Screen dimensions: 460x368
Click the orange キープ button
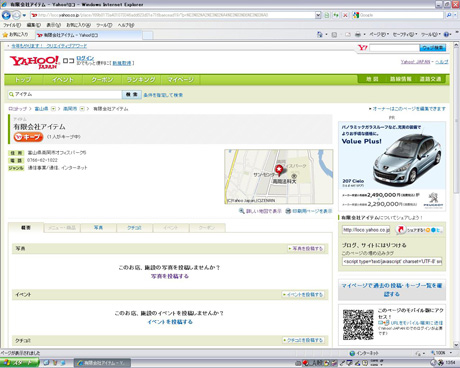pyautogui.click(x=28, y=137)
